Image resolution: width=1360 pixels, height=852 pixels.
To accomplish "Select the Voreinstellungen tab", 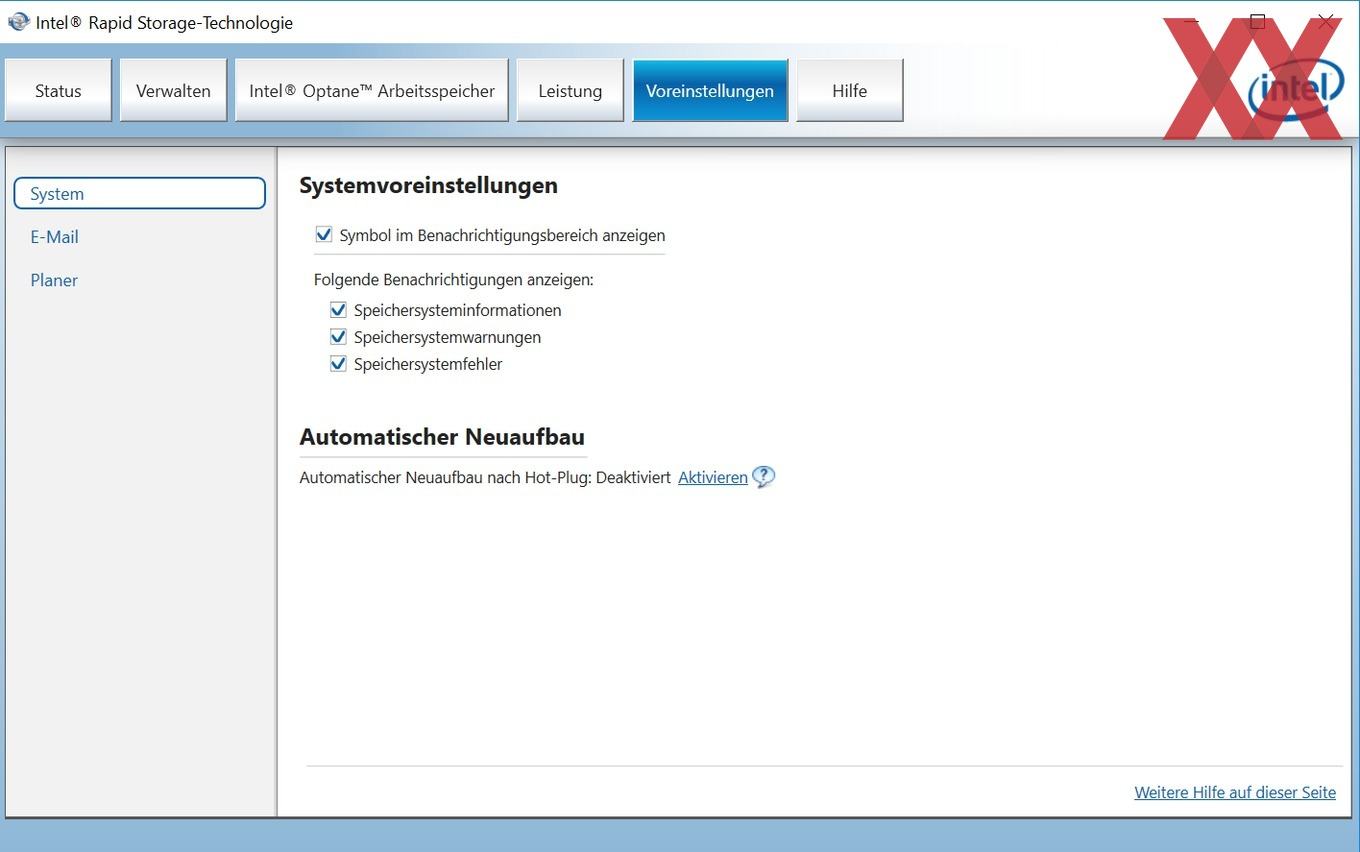I will click(710, 90).
